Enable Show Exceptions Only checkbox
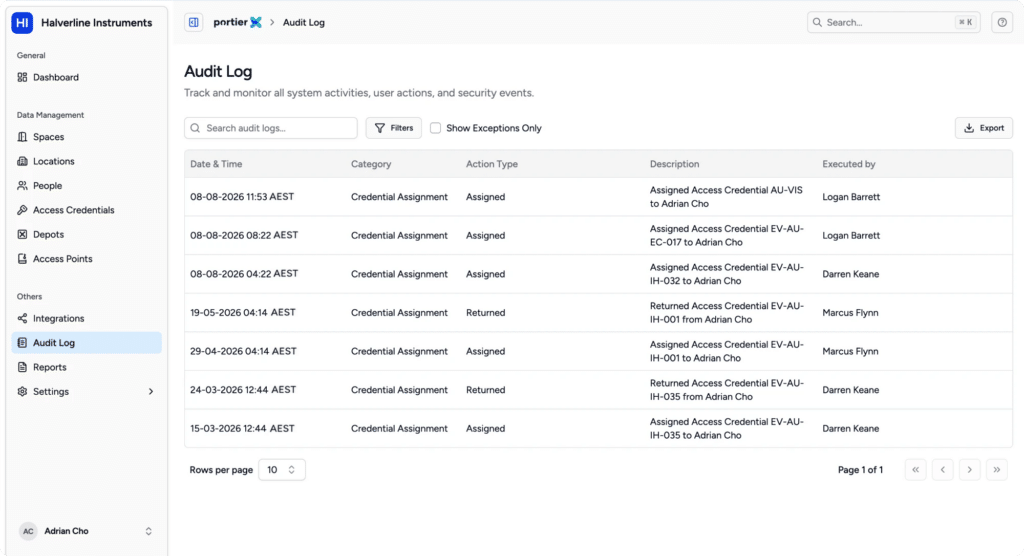This screenshot has width=1024, height=556. pos(436,128)
